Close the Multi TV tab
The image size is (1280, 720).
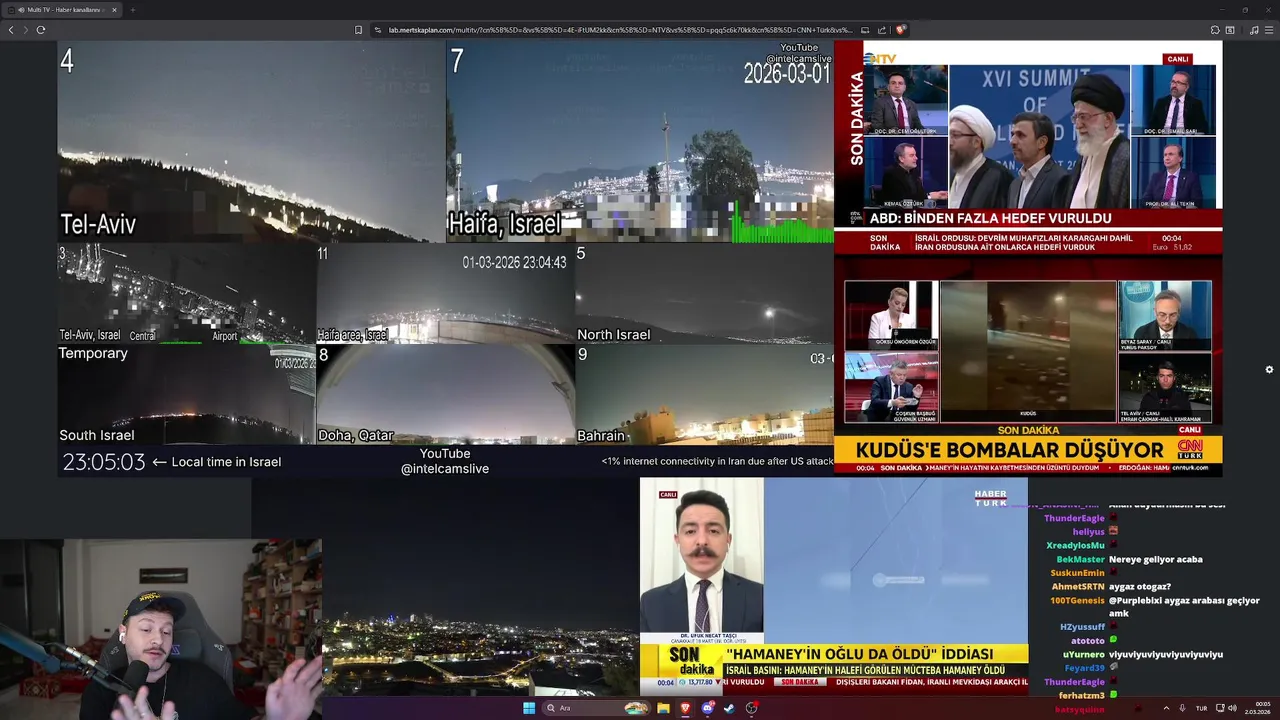[114, 10]
